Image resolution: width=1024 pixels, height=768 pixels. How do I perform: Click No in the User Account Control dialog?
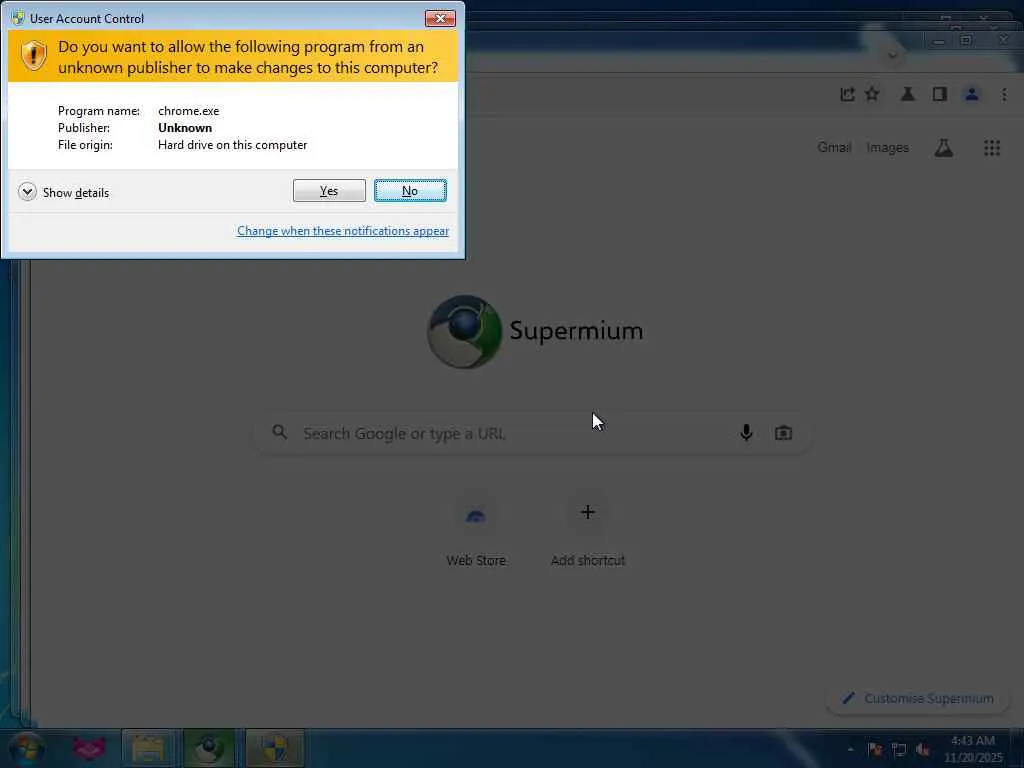[x=410, y=191]
